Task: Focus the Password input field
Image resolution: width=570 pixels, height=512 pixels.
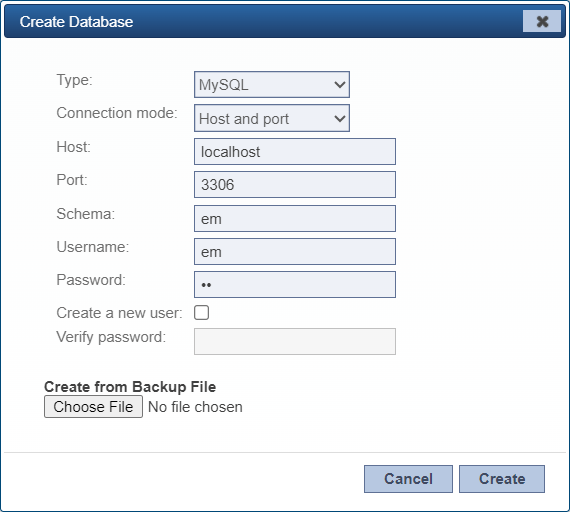Action: 295,285
